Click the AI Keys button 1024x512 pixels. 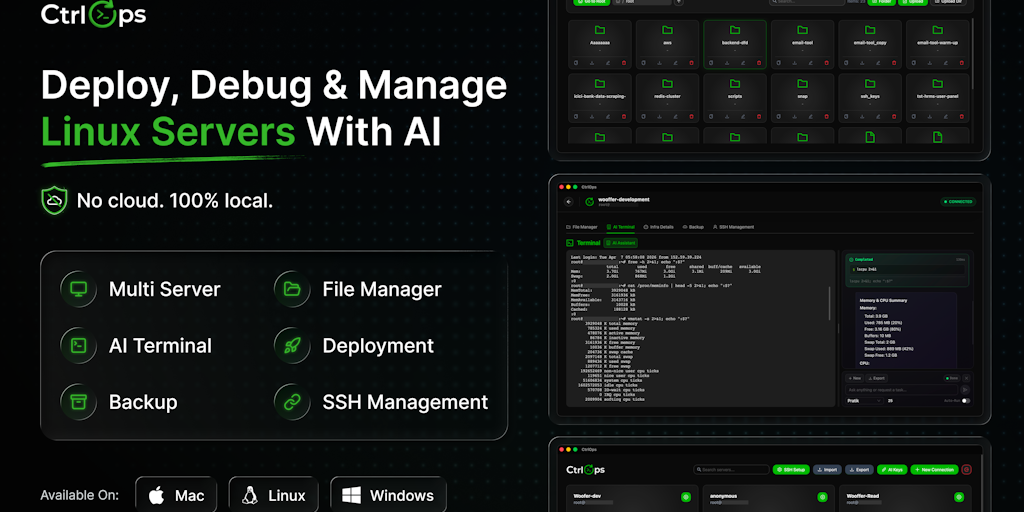892,470
